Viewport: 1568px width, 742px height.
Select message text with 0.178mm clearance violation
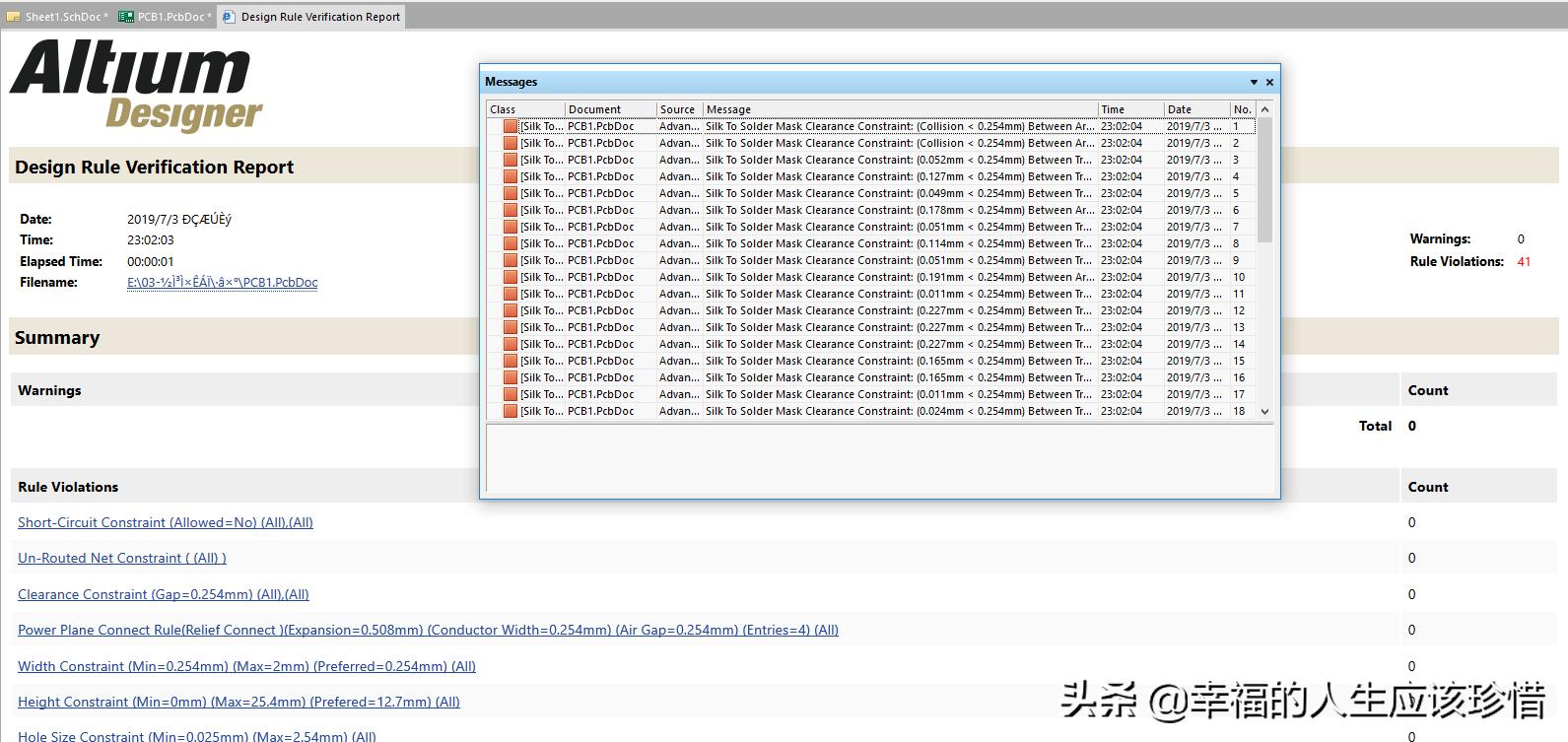point(899,210)
